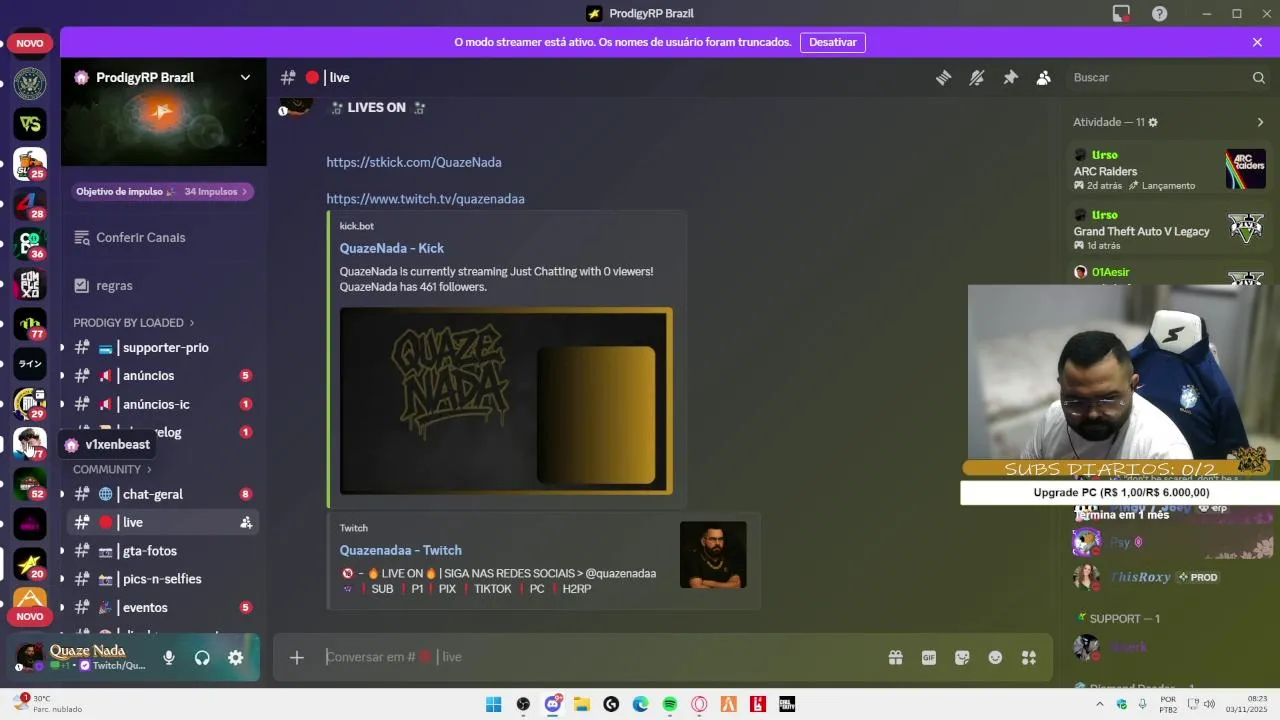
Task: Open server icon with badge 28
Action: pyautogui.click(x=30, y=204)
